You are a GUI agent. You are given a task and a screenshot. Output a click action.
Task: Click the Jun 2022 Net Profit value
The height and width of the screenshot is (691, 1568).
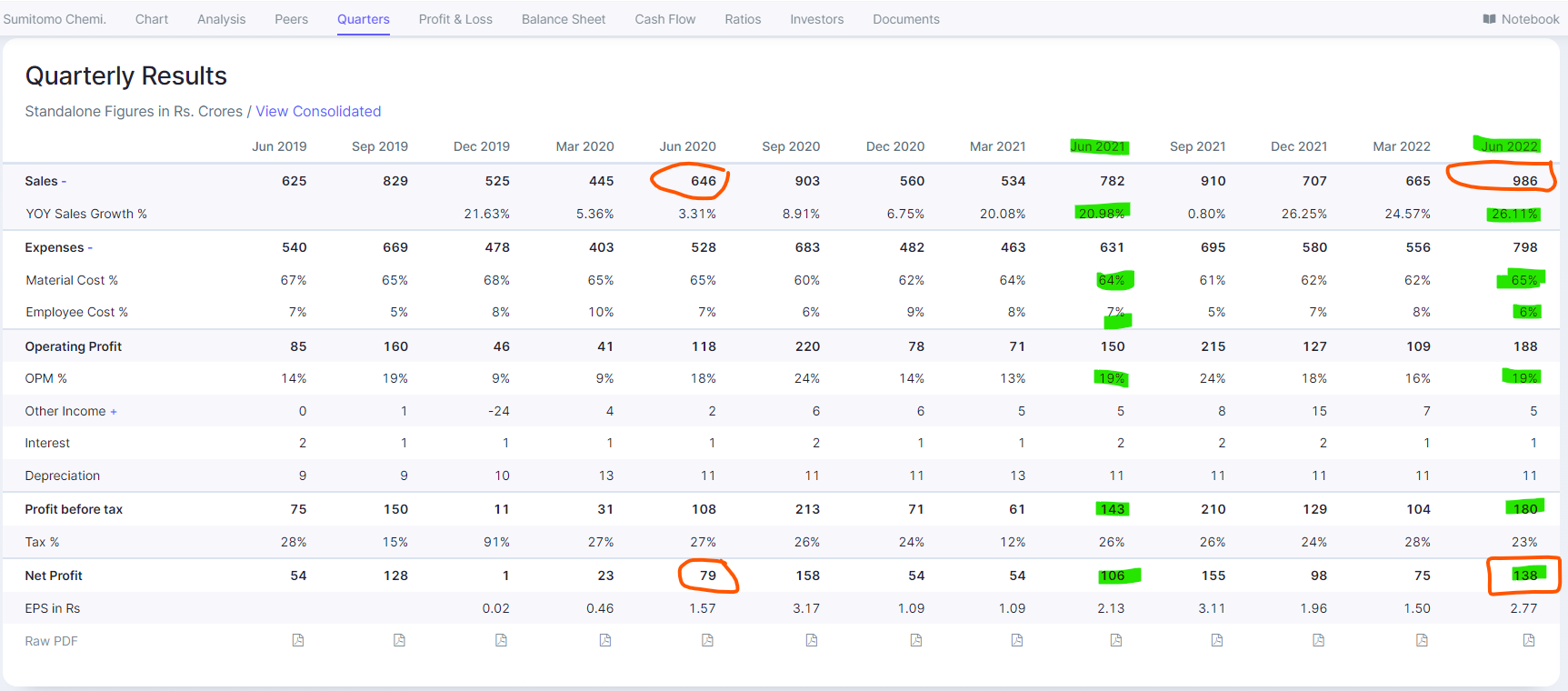point(1524,576)
